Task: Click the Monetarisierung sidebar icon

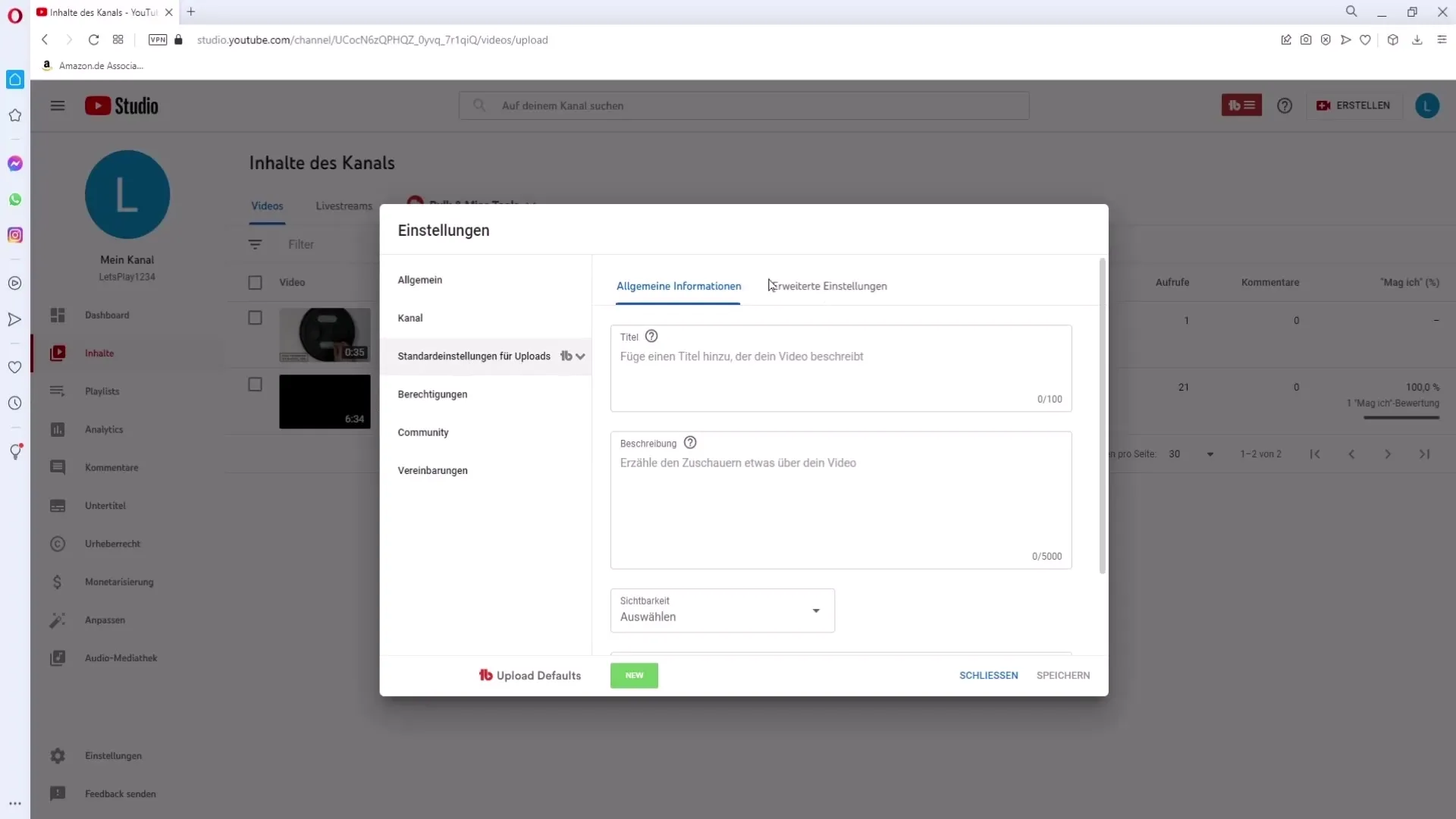Action: pyautogui.click(x=57, y=581)
